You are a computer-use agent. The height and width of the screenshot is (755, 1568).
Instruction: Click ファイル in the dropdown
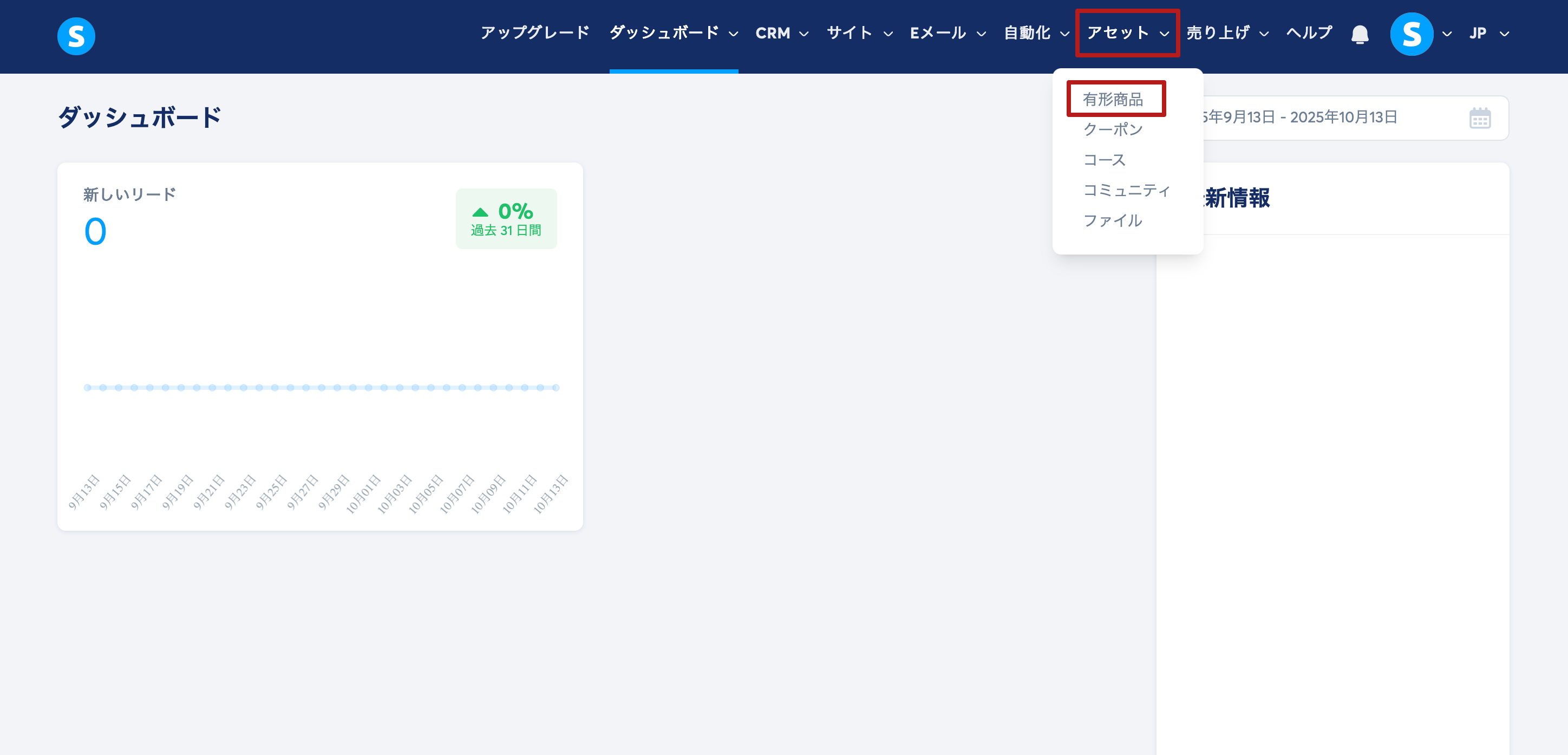1113,221
